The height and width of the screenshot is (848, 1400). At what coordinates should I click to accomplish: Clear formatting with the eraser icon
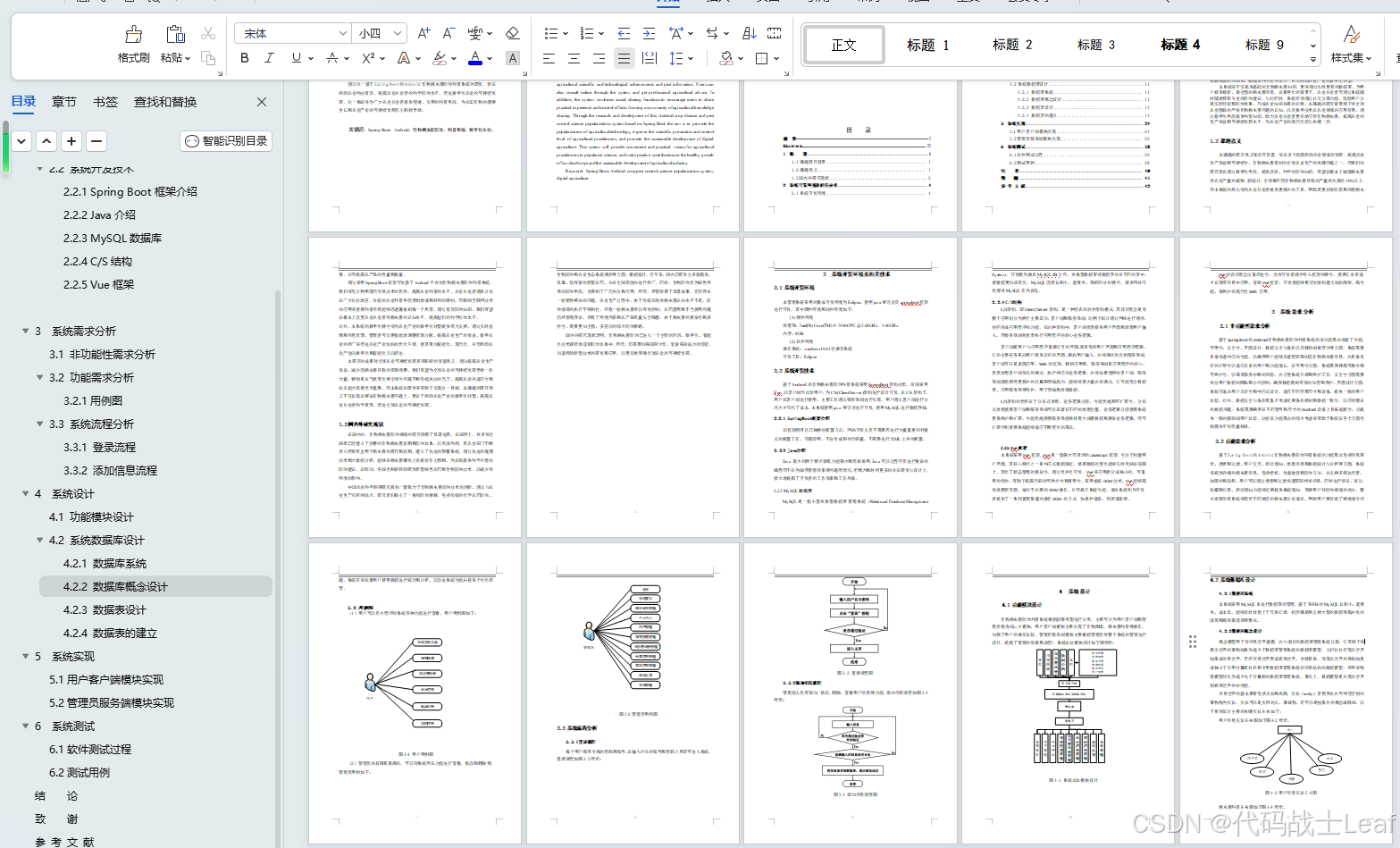coord(512,33)
